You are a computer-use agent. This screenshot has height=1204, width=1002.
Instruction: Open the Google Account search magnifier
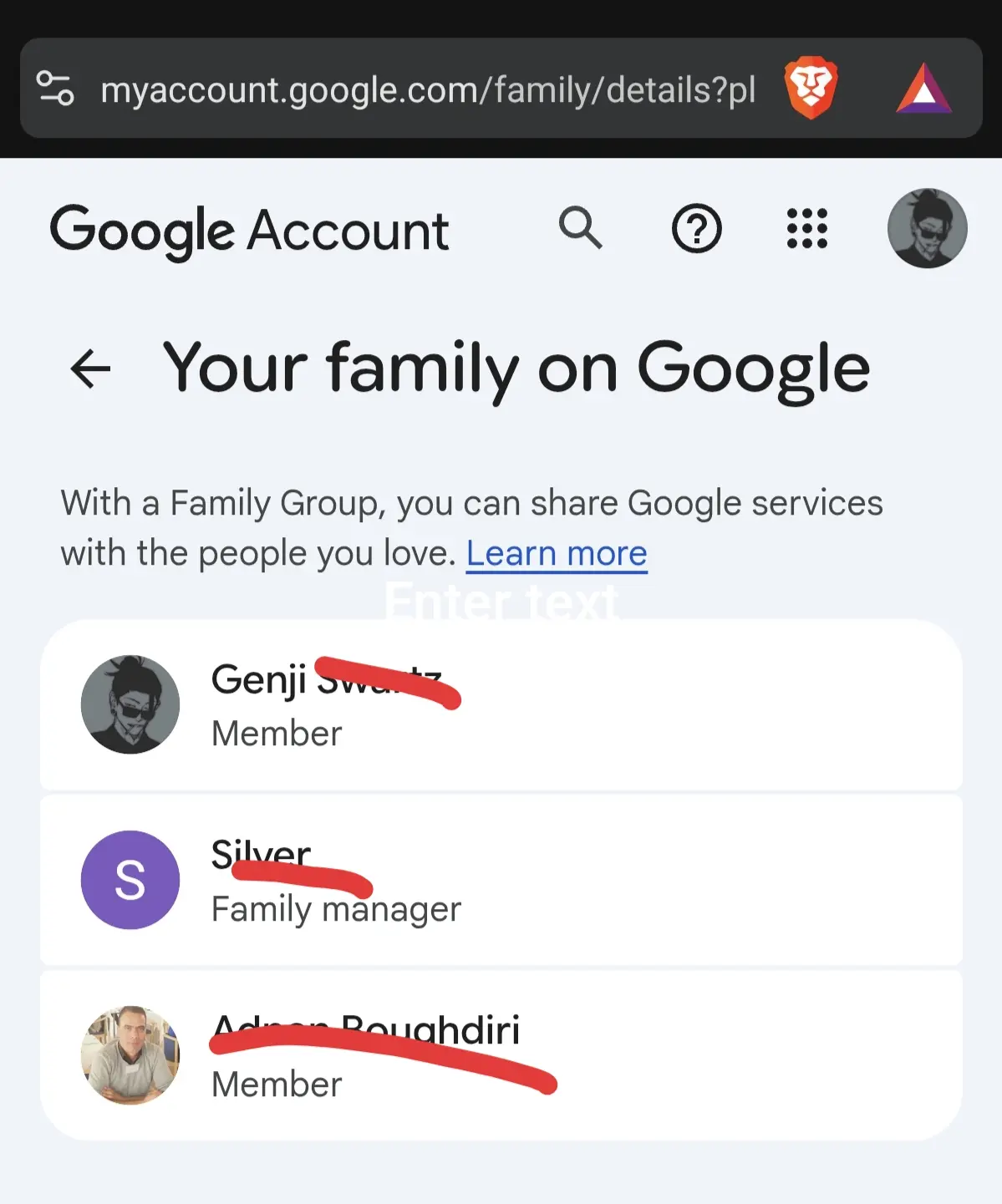[580, 228]
